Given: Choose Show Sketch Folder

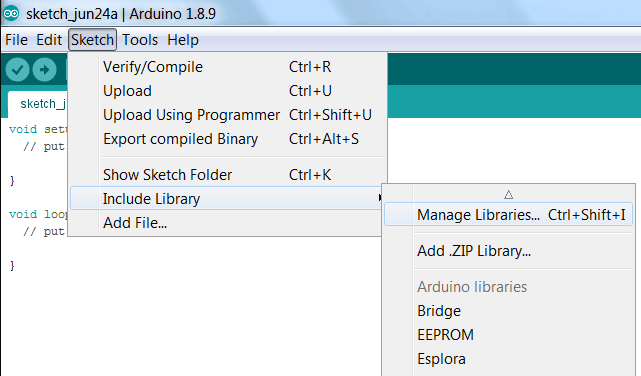Looking at the screenshot, I should [x=227, y=175].
